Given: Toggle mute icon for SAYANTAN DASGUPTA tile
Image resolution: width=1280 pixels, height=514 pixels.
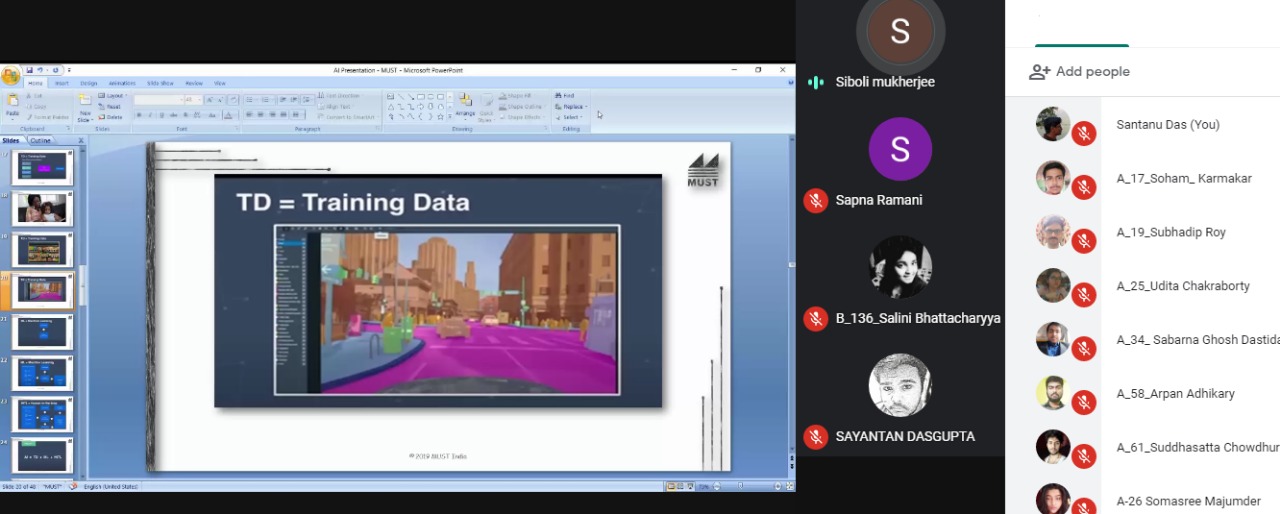Looking at the screenshot, I should tap(816, 437).
